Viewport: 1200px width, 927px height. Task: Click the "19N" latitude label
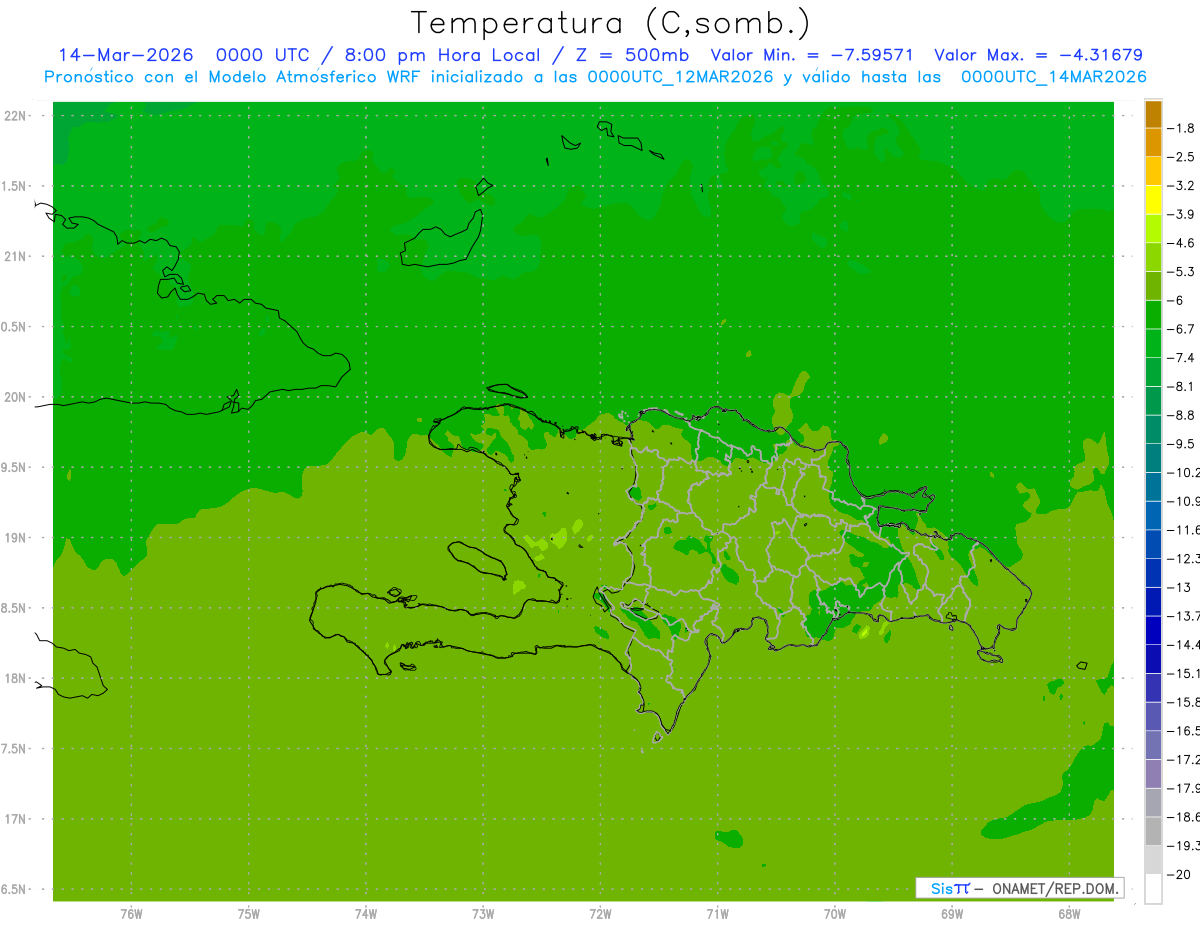click(15, 538)
